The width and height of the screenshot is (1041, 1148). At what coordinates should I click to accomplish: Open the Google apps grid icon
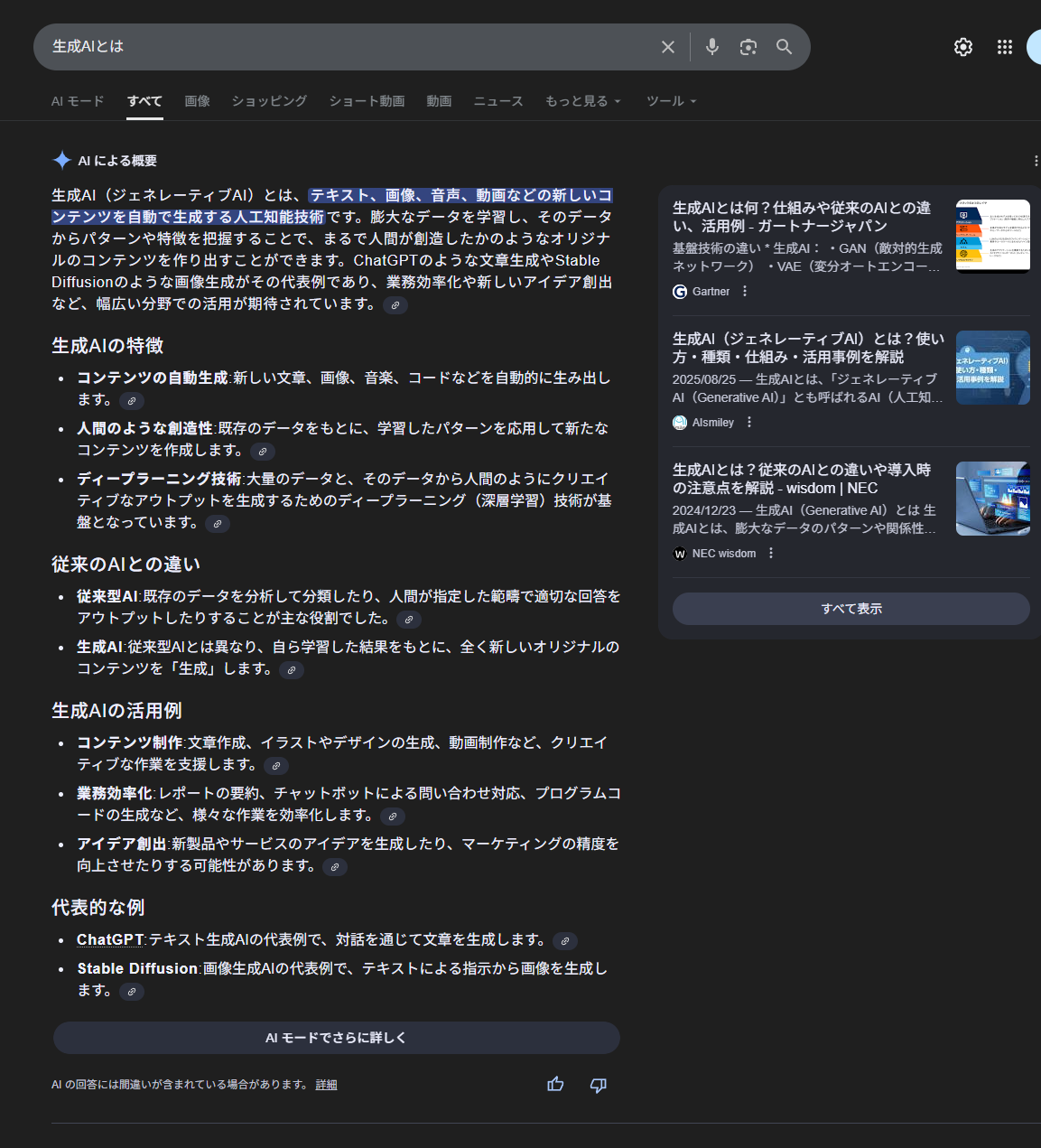click(x=1004, y=47)
